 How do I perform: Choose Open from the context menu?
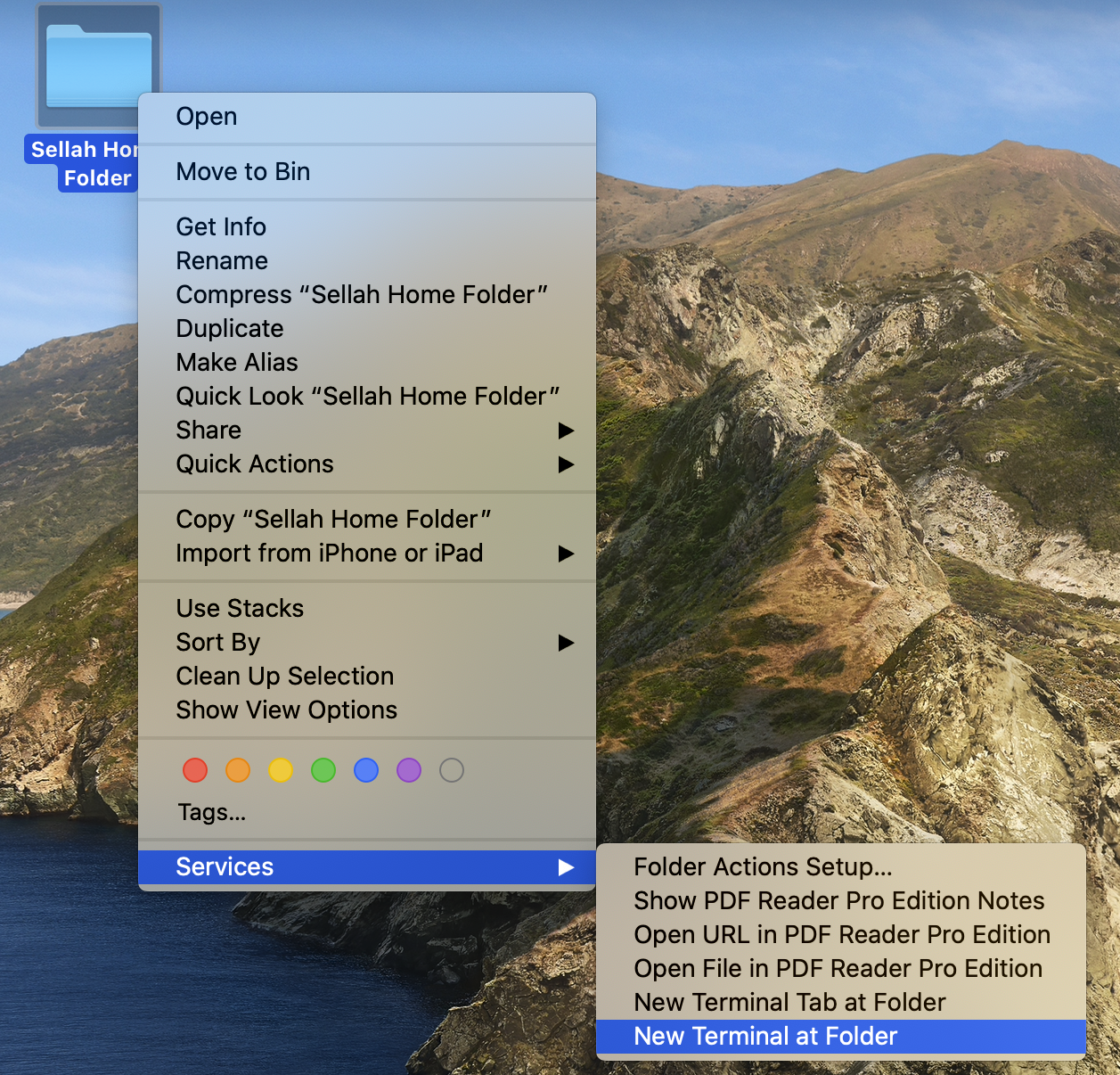point(207,117)
